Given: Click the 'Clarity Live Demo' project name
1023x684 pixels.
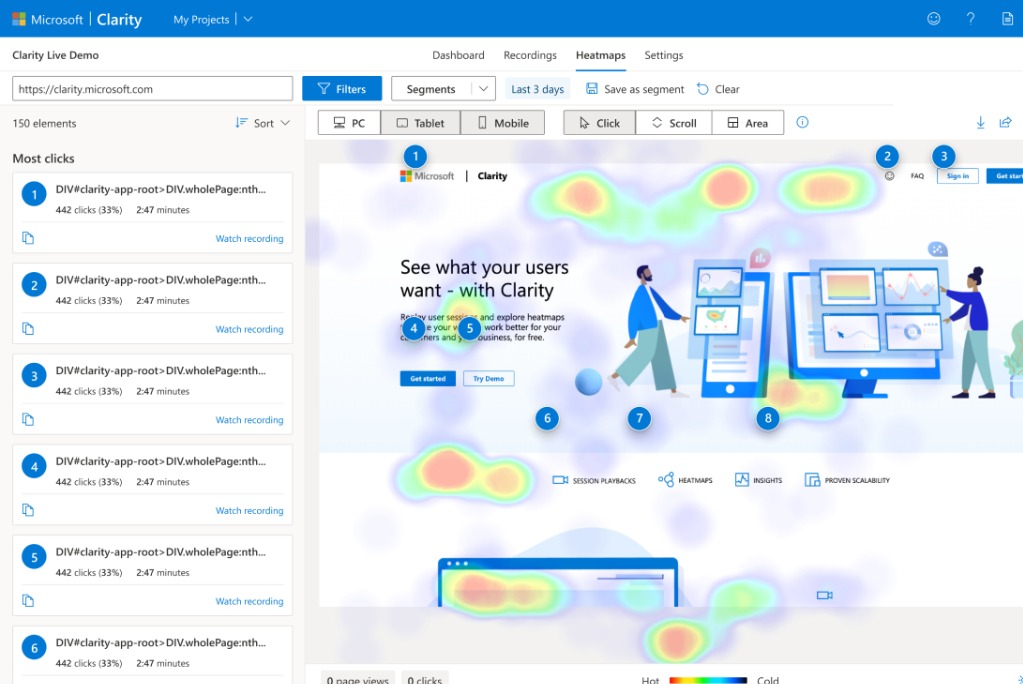Looking at the screenshot, I should [55, 55].
